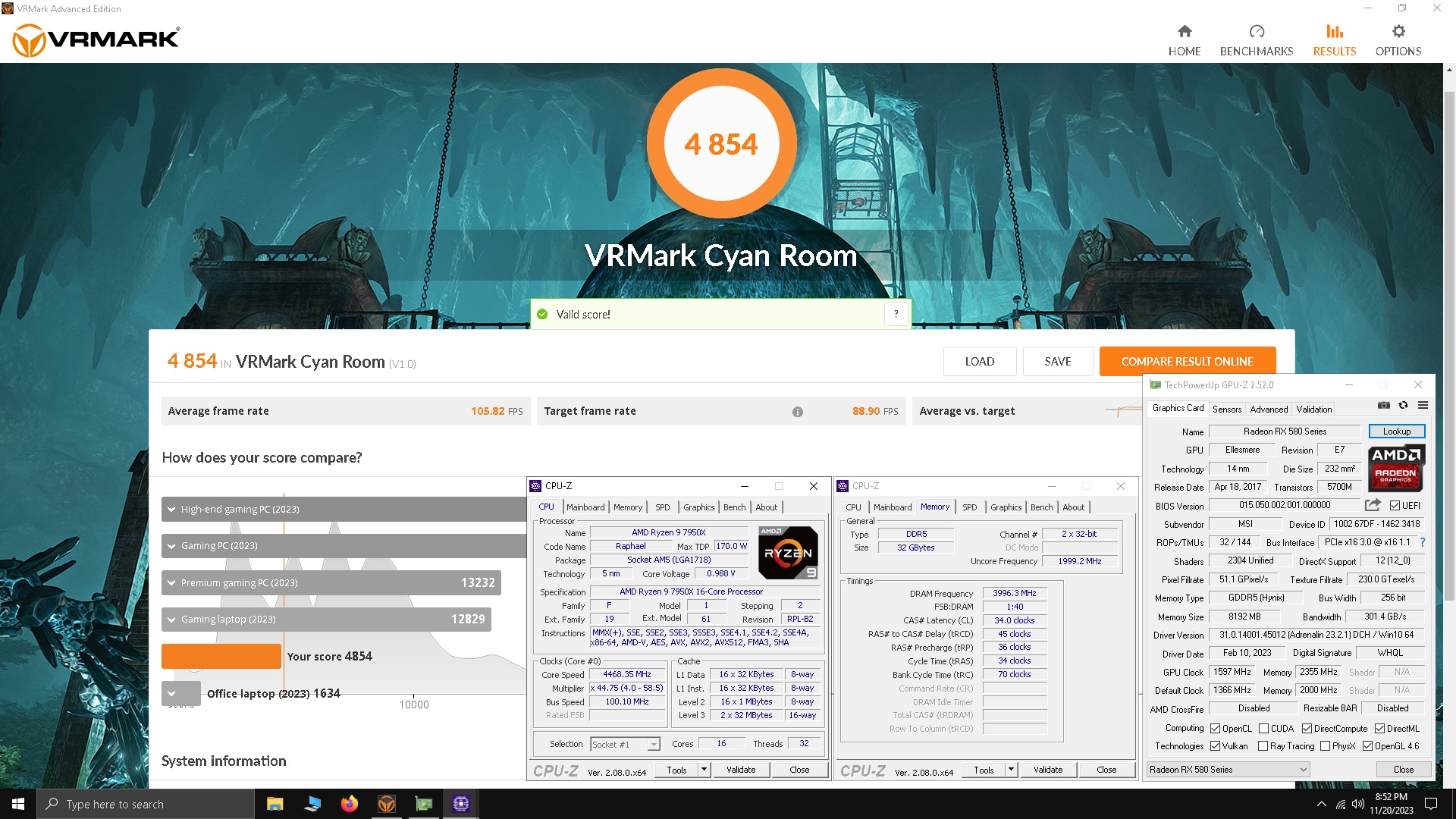This screenshot has height=819, width=1456.
Task: Click the orange 4 854 score circle
Action: click(x=721, y=143)
